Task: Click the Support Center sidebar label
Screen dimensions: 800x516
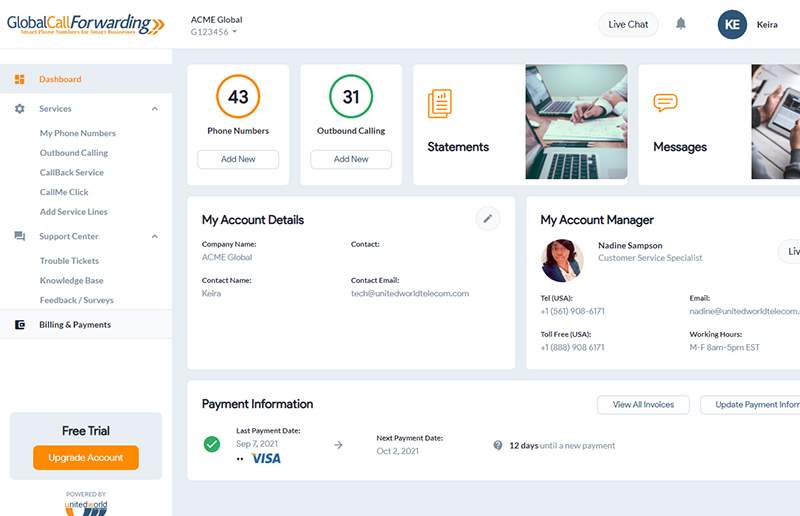Action: [69, 236]
